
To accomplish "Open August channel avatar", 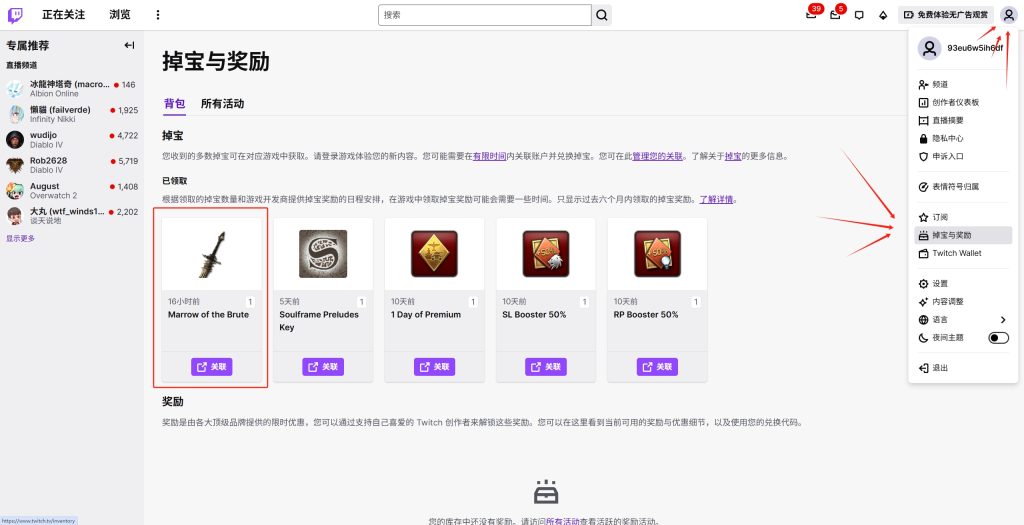I will [x=15, y=191].
